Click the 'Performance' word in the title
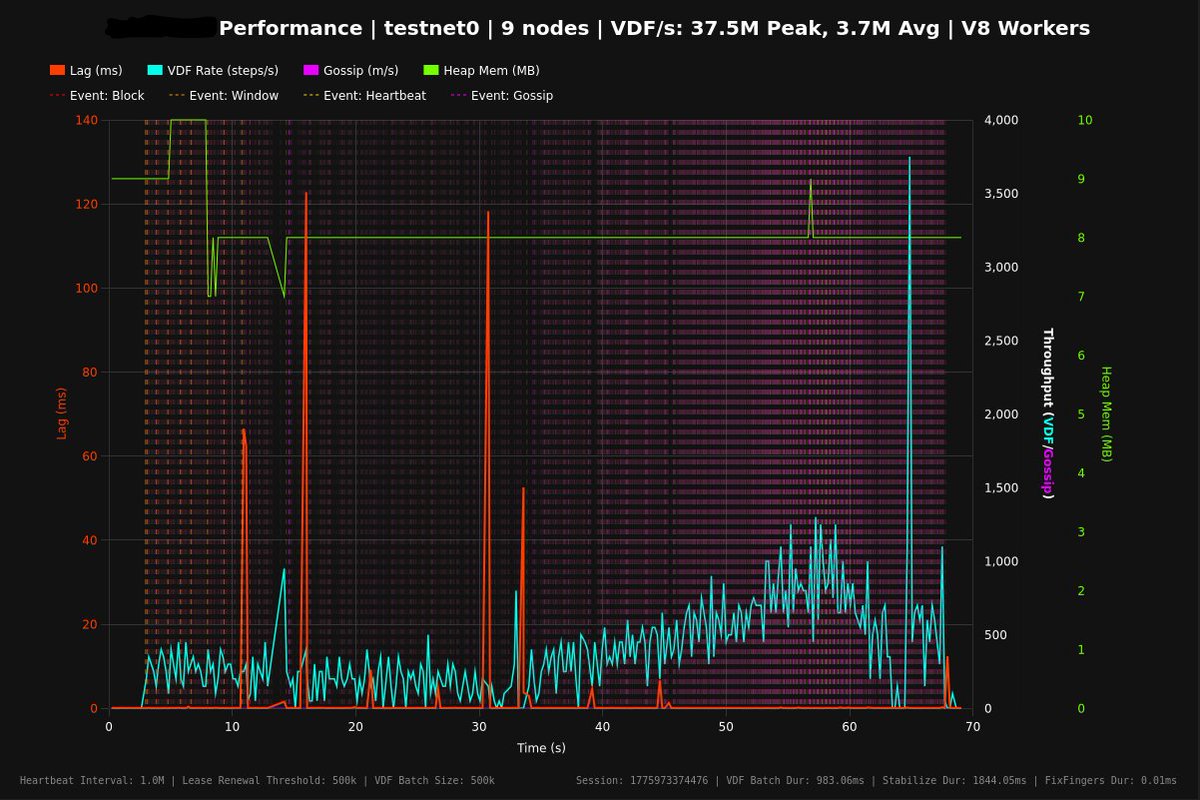 tap(290, 28)
